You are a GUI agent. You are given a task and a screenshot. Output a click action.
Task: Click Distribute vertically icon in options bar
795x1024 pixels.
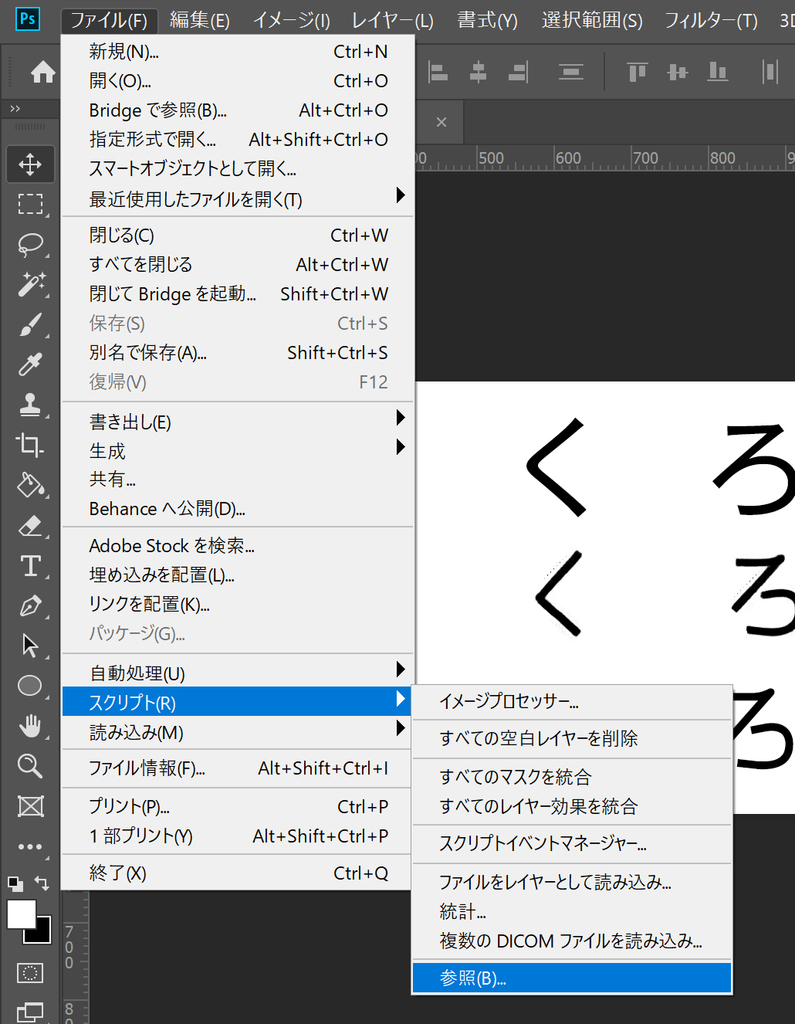pos(571,72)
